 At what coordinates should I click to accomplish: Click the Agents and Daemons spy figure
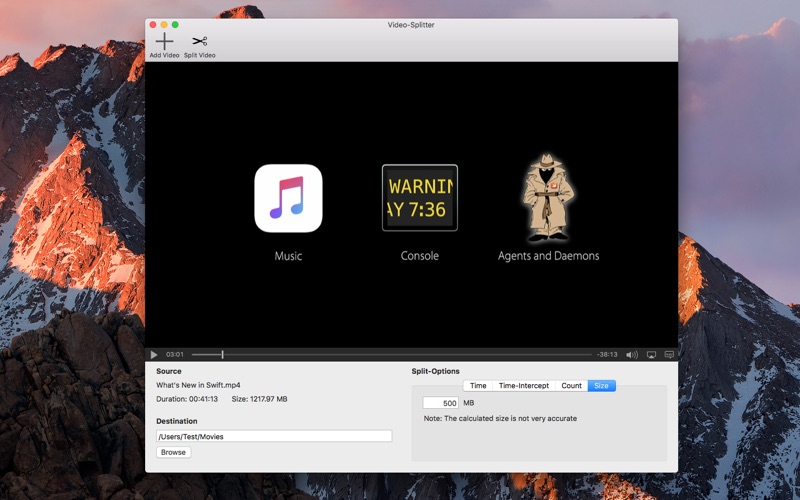pyautogui.click(x=547, y=197)
